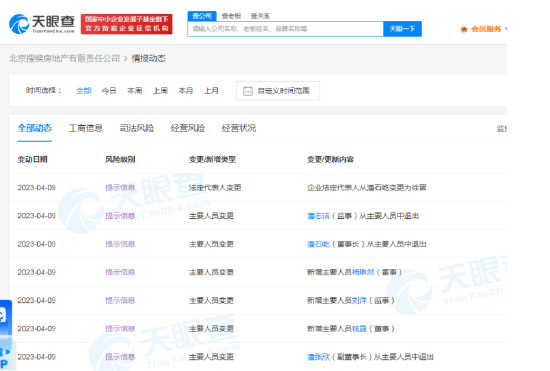Click the 变更/更新内容 column header

click(x=330, y=160)
